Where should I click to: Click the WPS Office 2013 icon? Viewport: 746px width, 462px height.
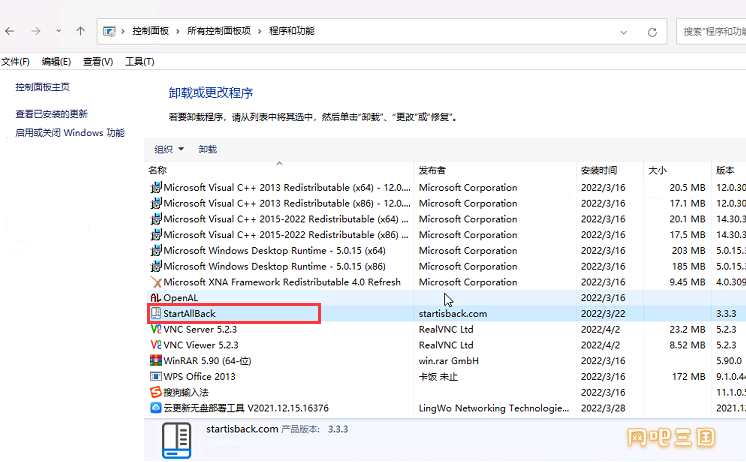pyautogui.click(x=156, y=376)
